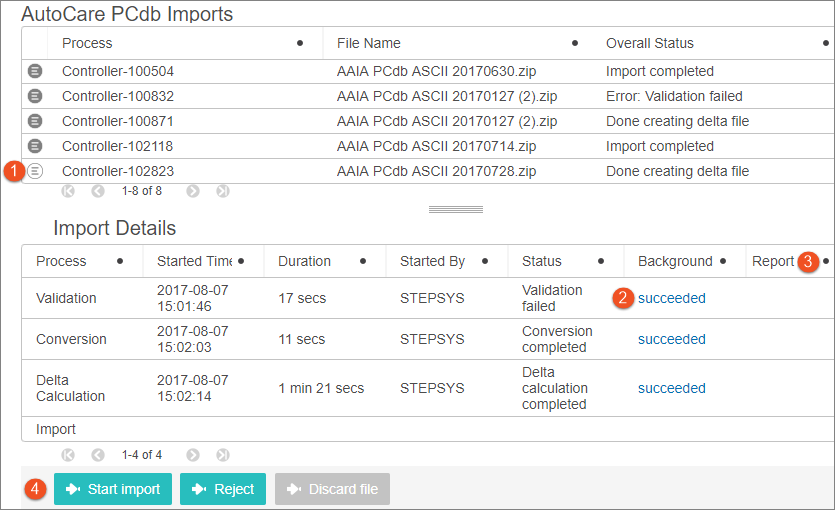
Task: Select the row icon beside Controller-102823
Action: pyautogui.click(x=35, y=171)
